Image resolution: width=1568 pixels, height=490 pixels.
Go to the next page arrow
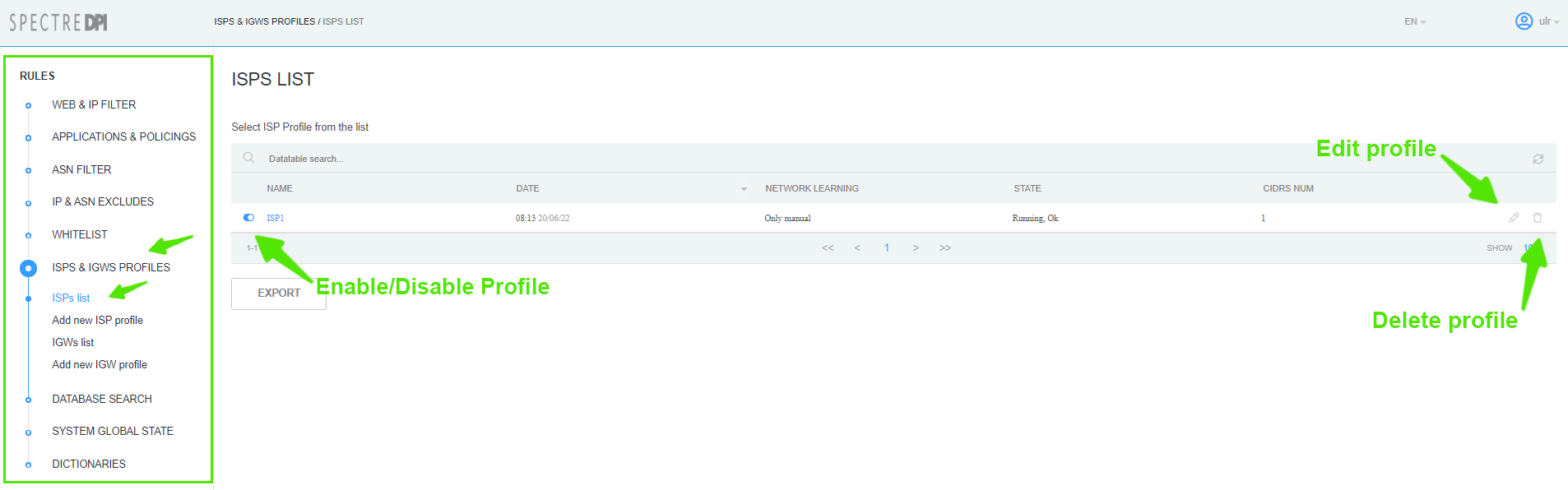916,247
